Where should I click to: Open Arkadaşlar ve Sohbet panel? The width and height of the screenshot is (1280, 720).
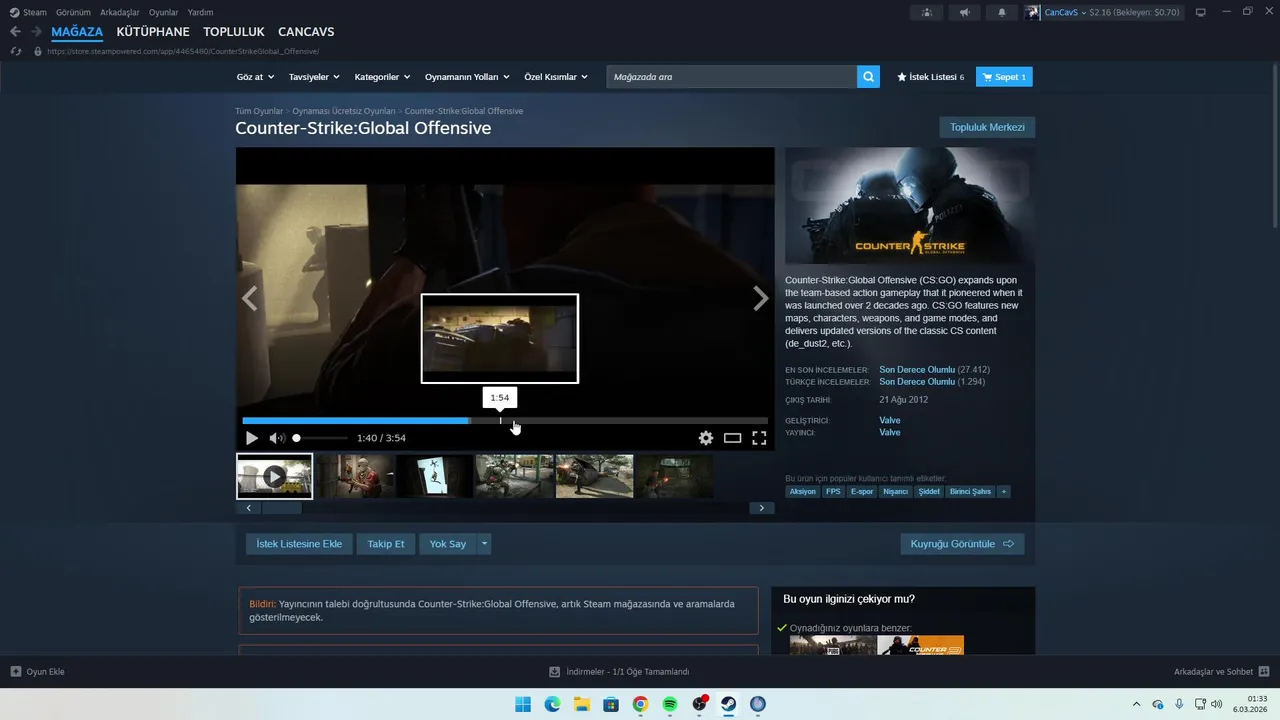tap(1221, 672)
